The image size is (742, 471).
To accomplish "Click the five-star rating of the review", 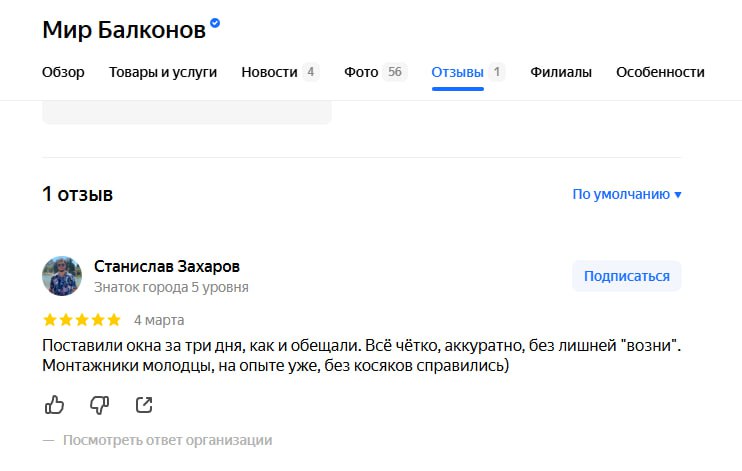I will [82, 320].
